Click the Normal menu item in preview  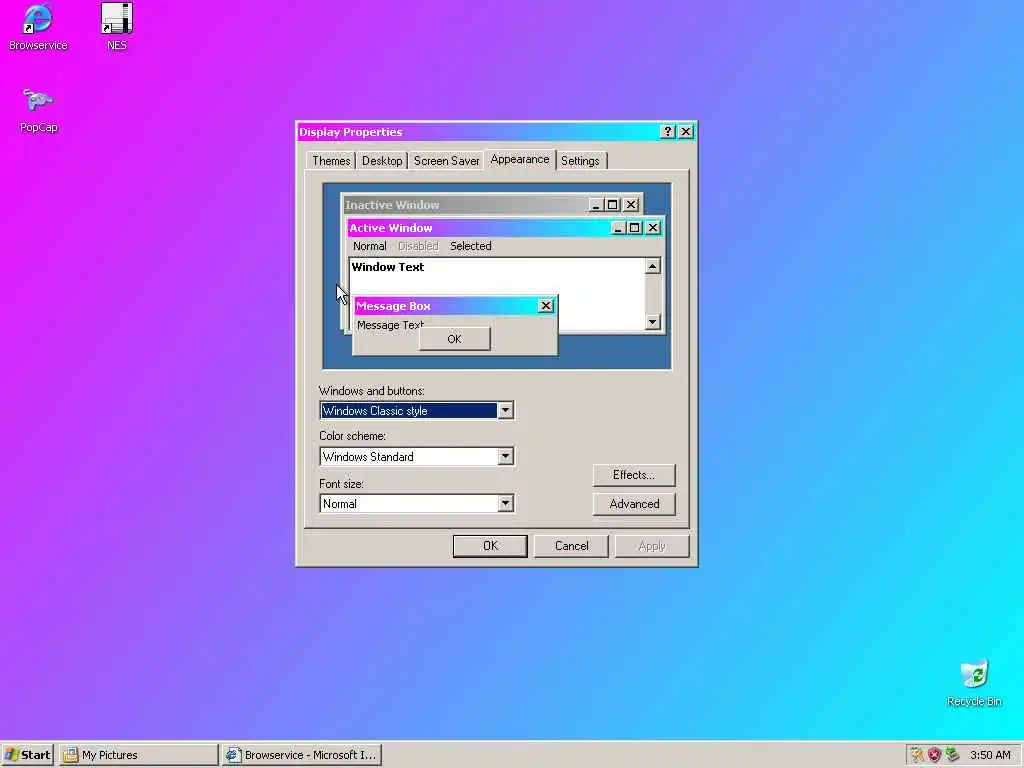[x=370, y=246]
